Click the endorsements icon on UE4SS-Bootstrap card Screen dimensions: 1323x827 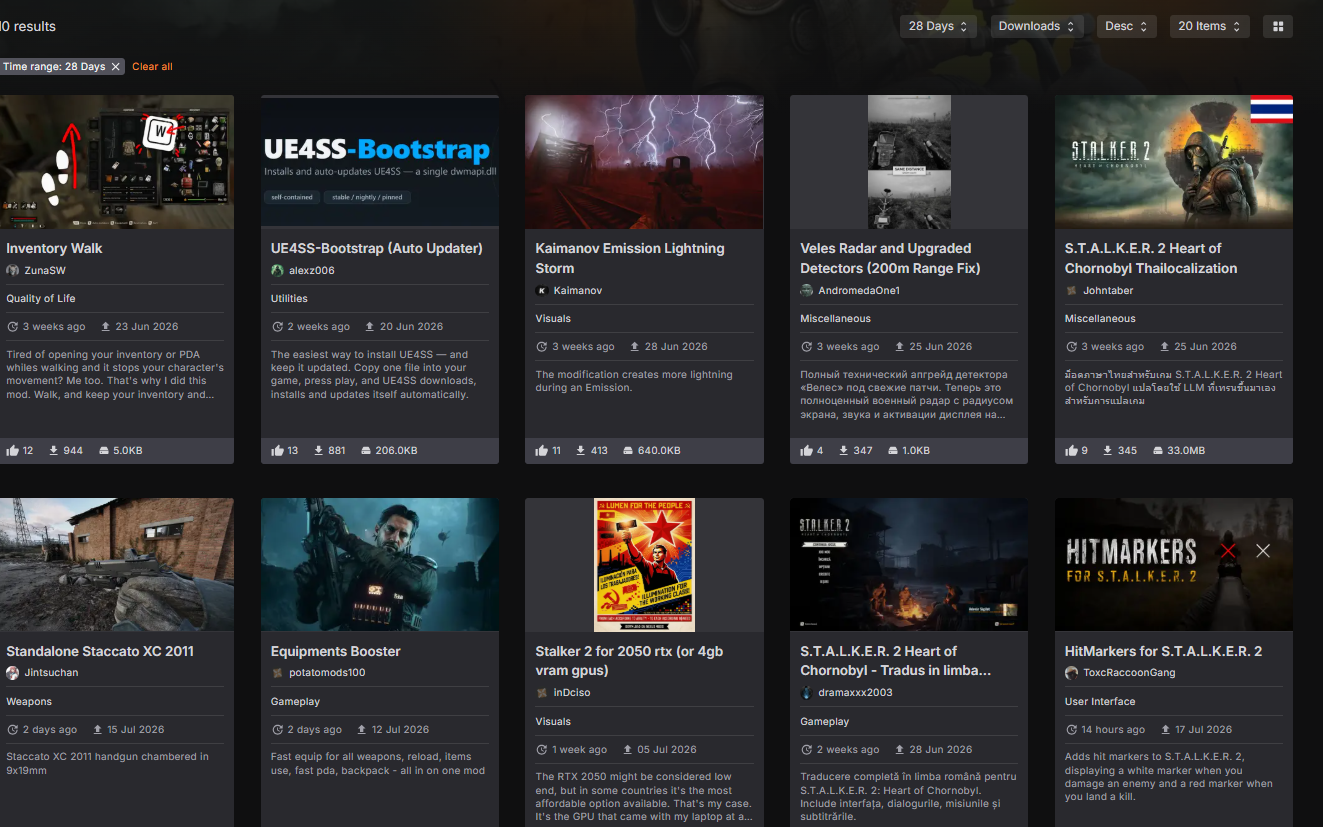pos(277,451)
